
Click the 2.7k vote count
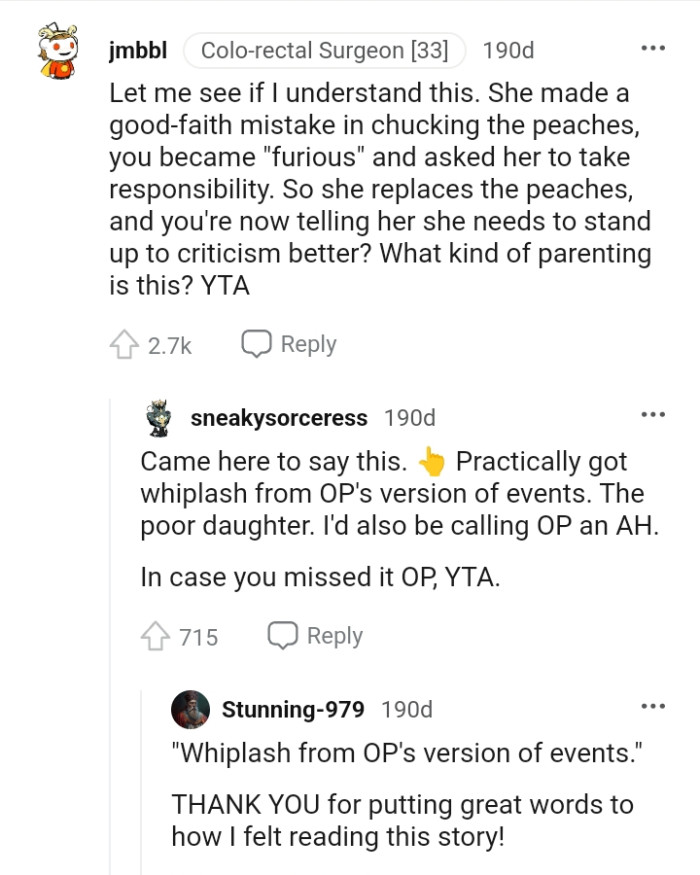tap(170, 345)
